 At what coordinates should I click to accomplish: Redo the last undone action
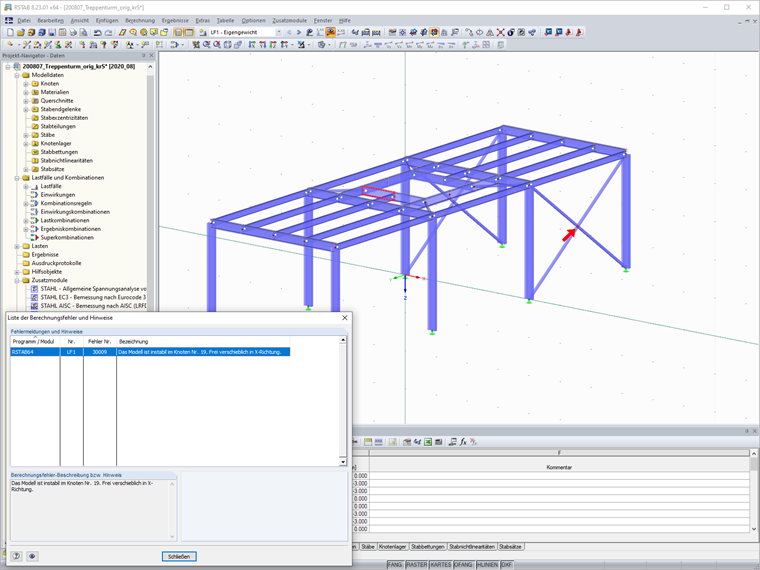click(x=108, y=32)
